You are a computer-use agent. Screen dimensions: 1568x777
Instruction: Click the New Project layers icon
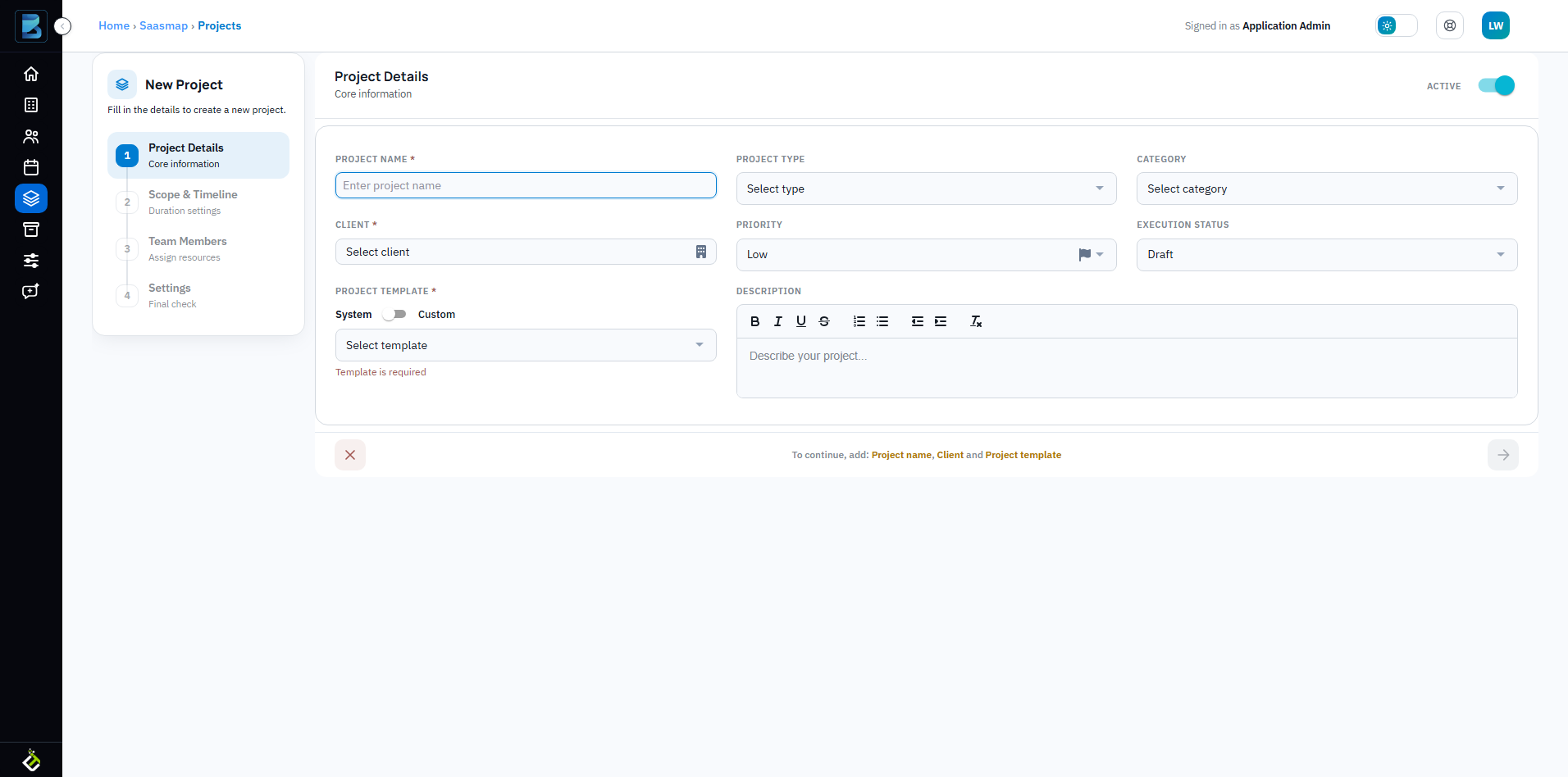click(x=122, y=84)
